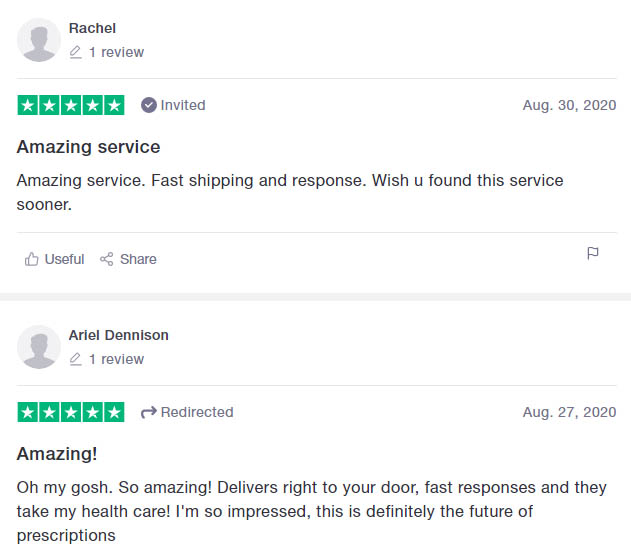631x556 pixels.
Task: Click the Redirected arrow icon
Action: pyautogui.click(x=149, y=412)
